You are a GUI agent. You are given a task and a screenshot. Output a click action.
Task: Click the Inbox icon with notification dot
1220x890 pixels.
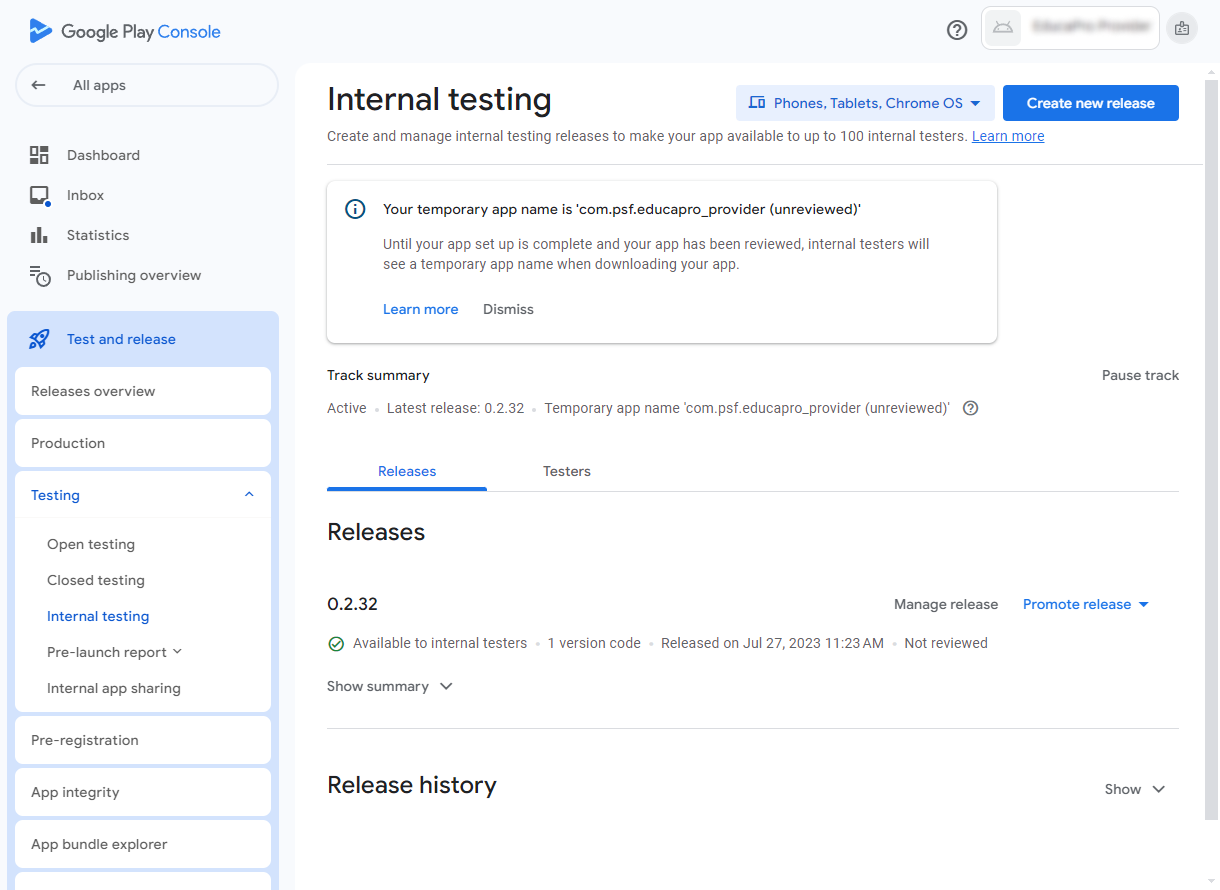39,195
